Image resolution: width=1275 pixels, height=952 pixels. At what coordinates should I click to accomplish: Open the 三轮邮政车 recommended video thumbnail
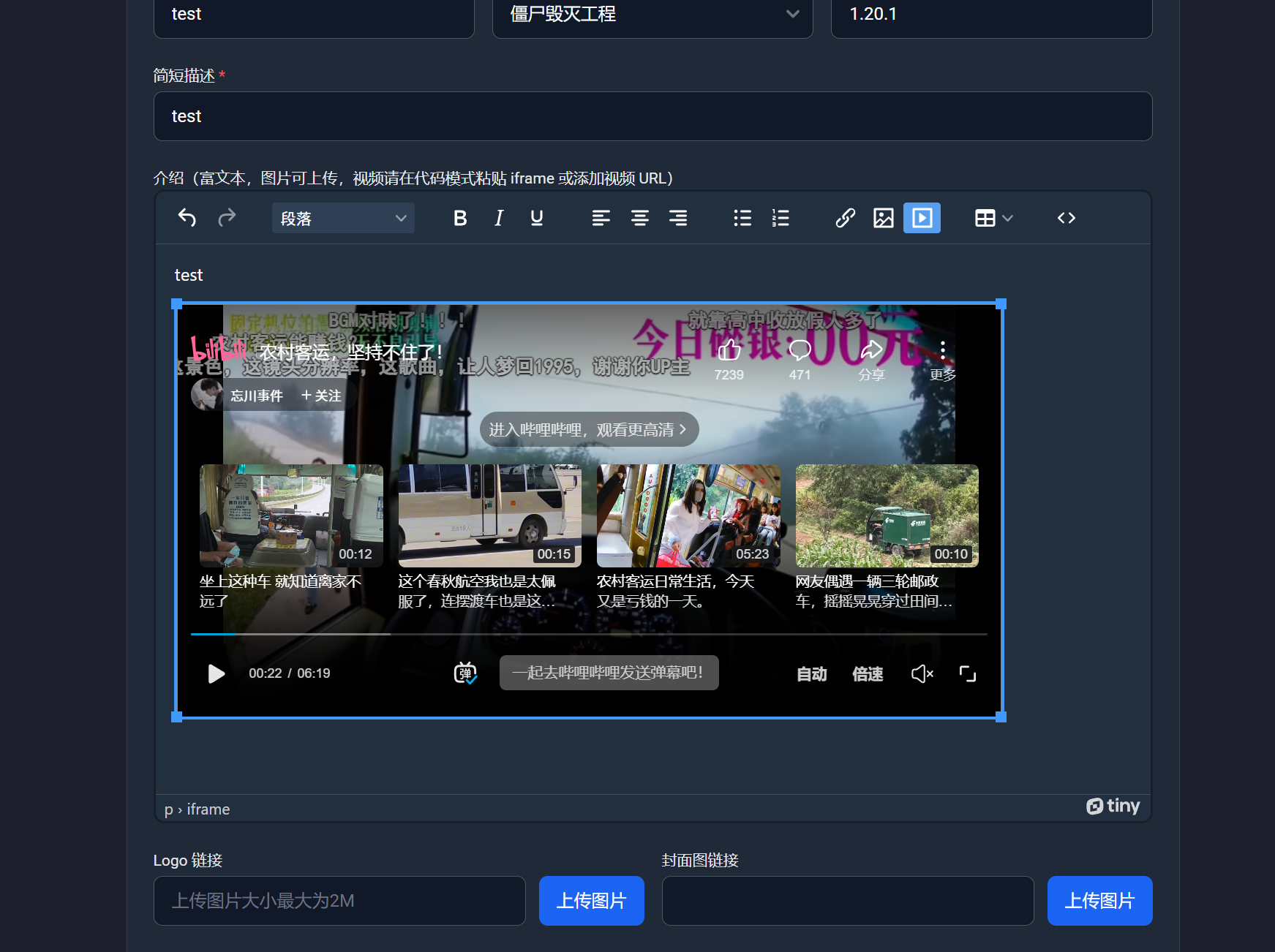[x=887, y=515]
